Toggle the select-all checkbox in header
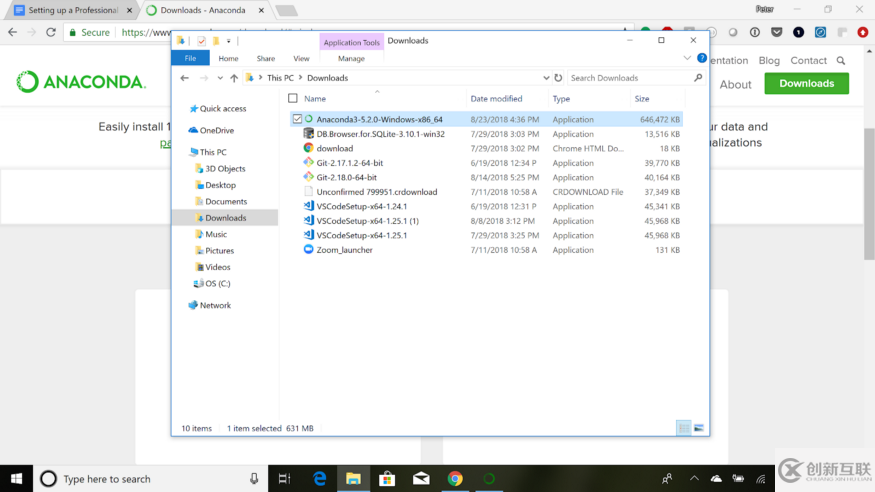This screenshot has width=875, height=492. (x=293, y=99)
